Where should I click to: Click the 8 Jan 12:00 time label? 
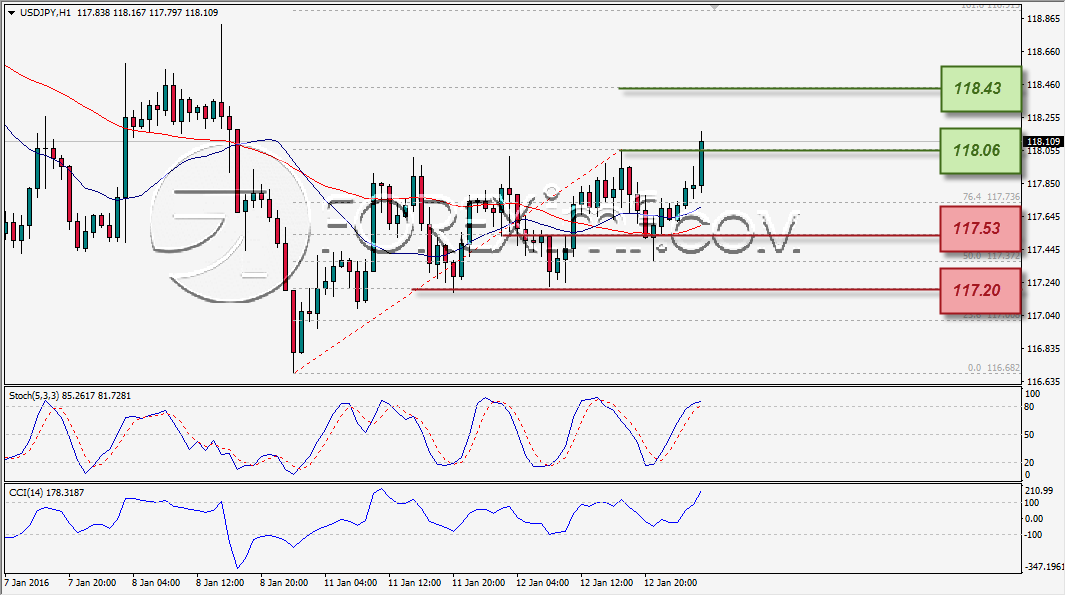[220, 582]
